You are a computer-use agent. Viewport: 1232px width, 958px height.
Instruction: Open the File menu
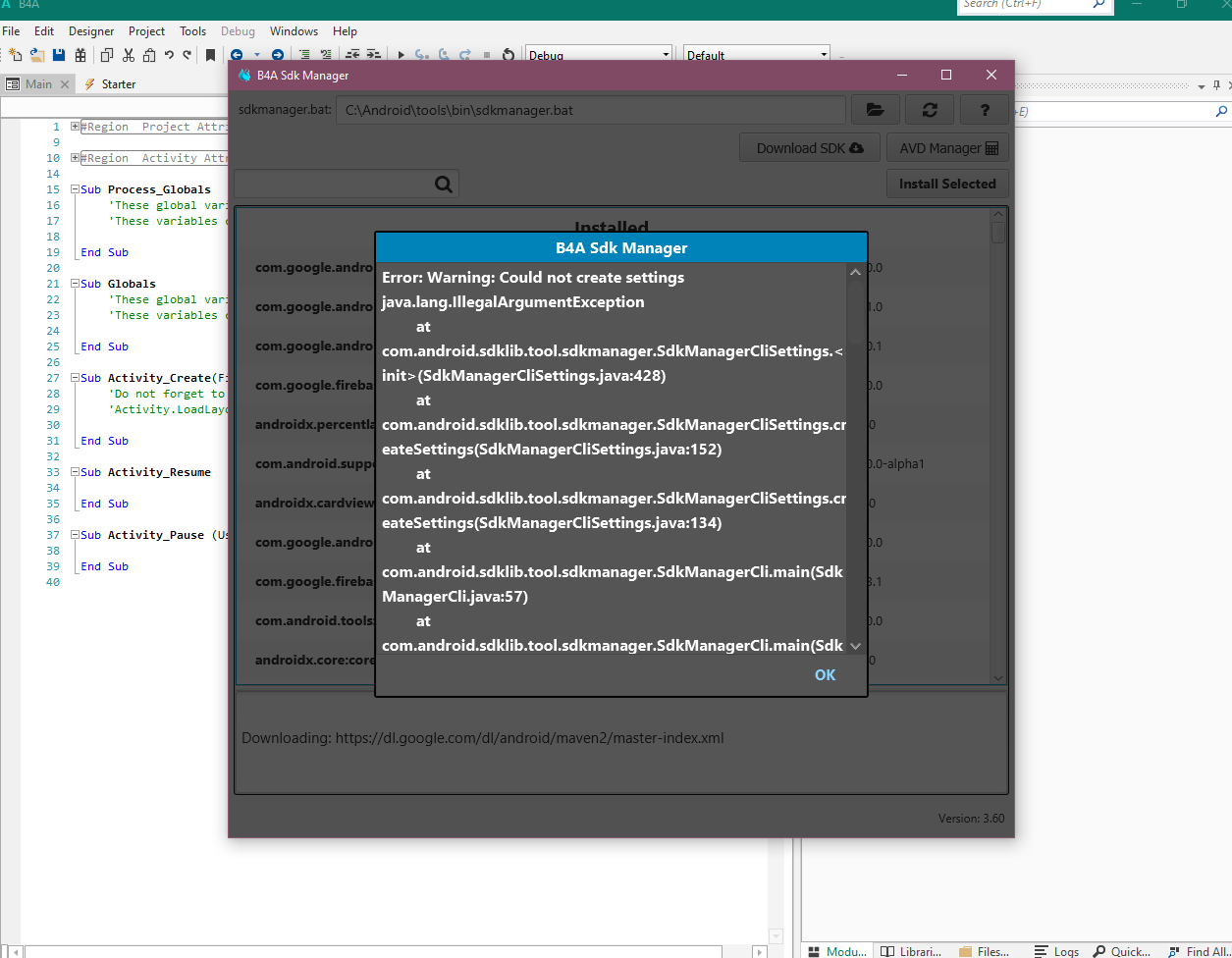[11, 31]
